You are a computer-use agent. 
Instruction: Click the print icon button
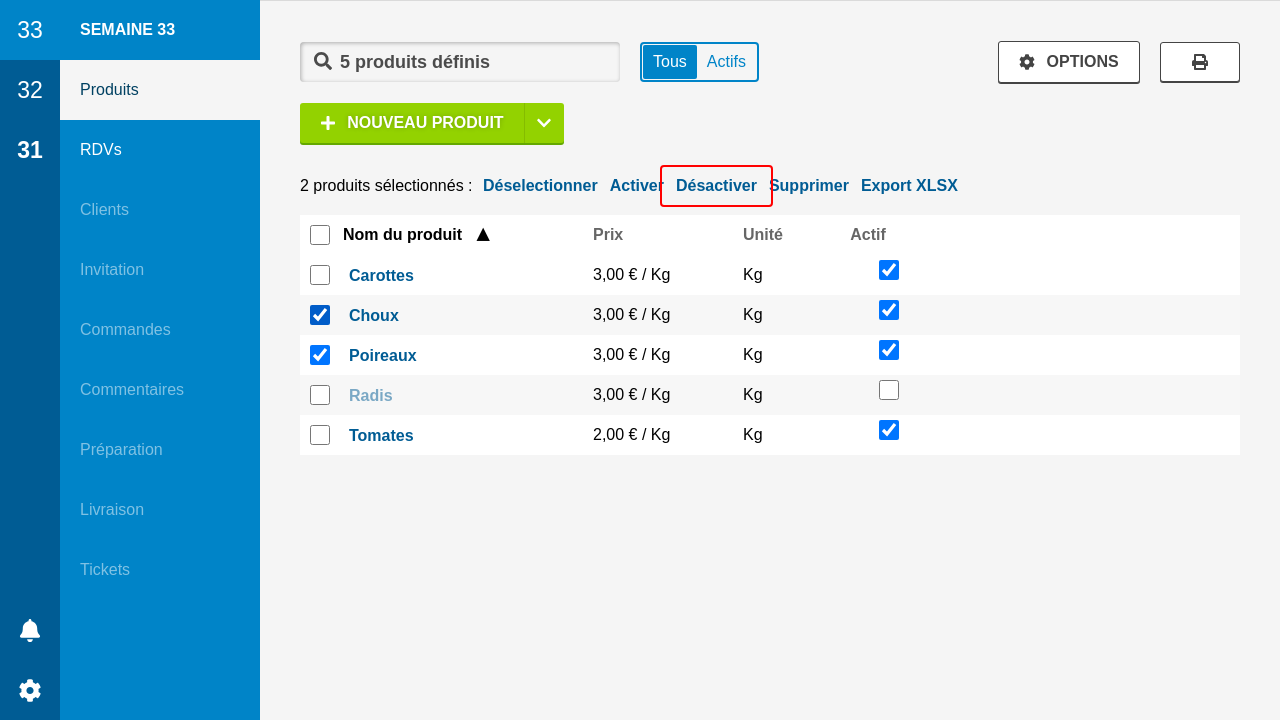[x=1199, y=62]
